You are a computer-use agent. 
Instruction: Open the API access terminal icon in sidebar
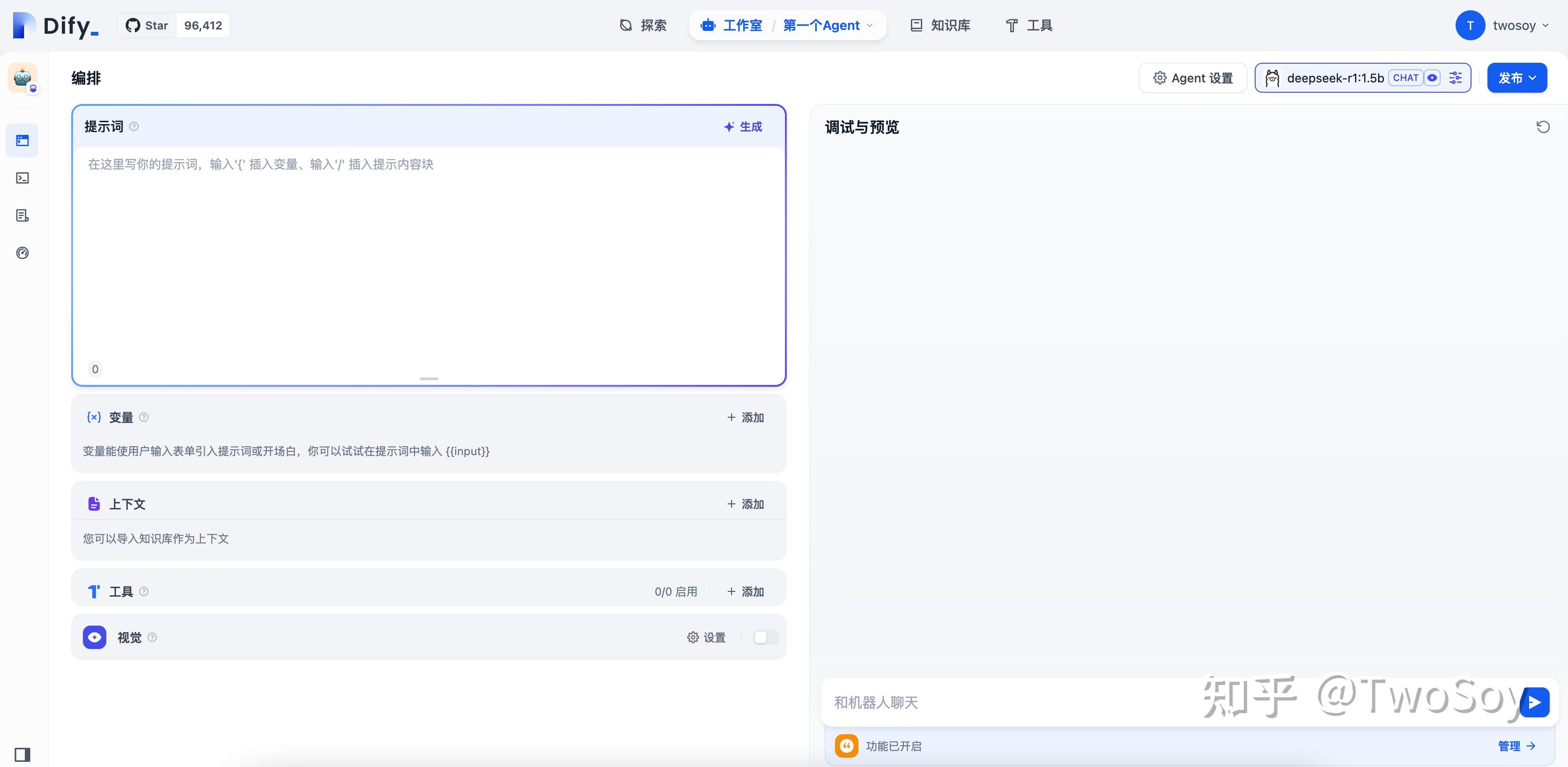[22, 178]
